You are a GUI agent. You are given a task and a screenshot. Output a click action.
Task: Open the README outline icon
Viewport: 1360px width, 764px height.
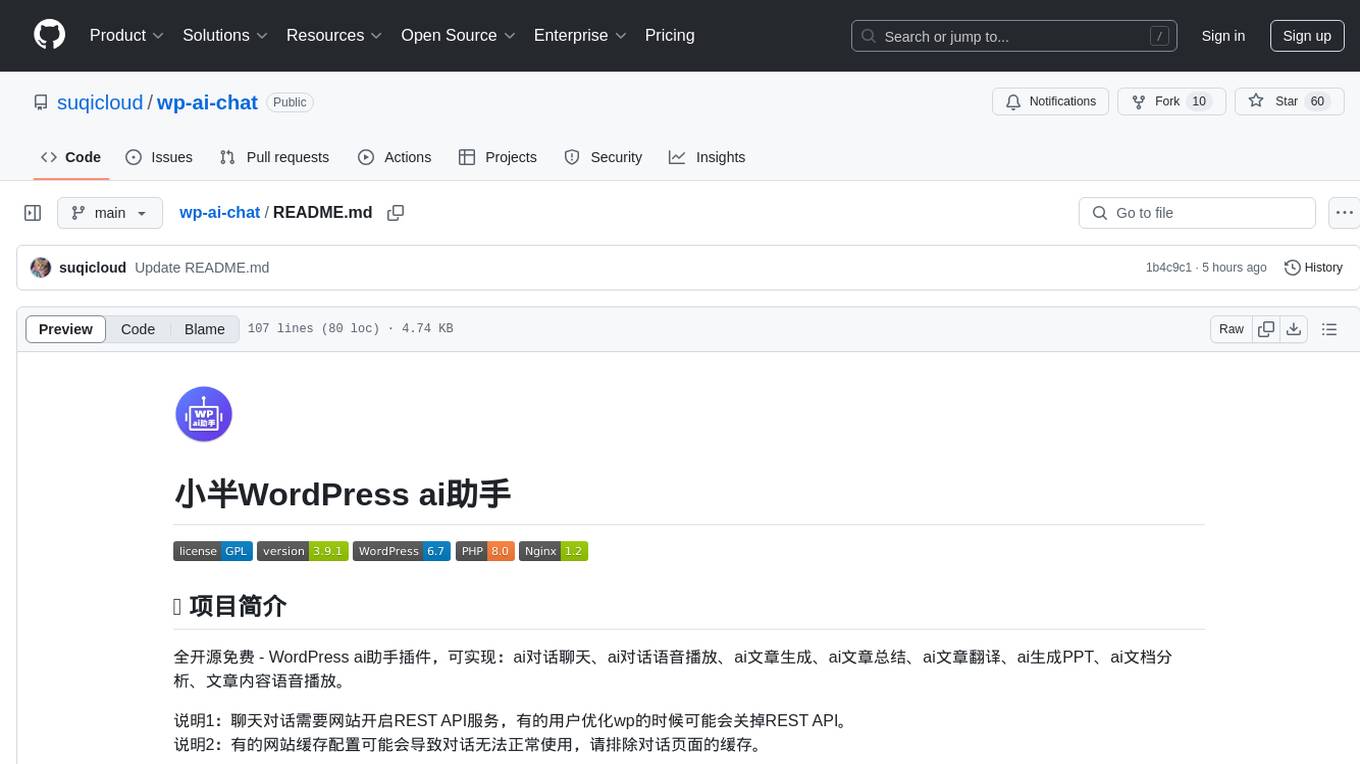pyautogui.click(x=1329, y=329)
